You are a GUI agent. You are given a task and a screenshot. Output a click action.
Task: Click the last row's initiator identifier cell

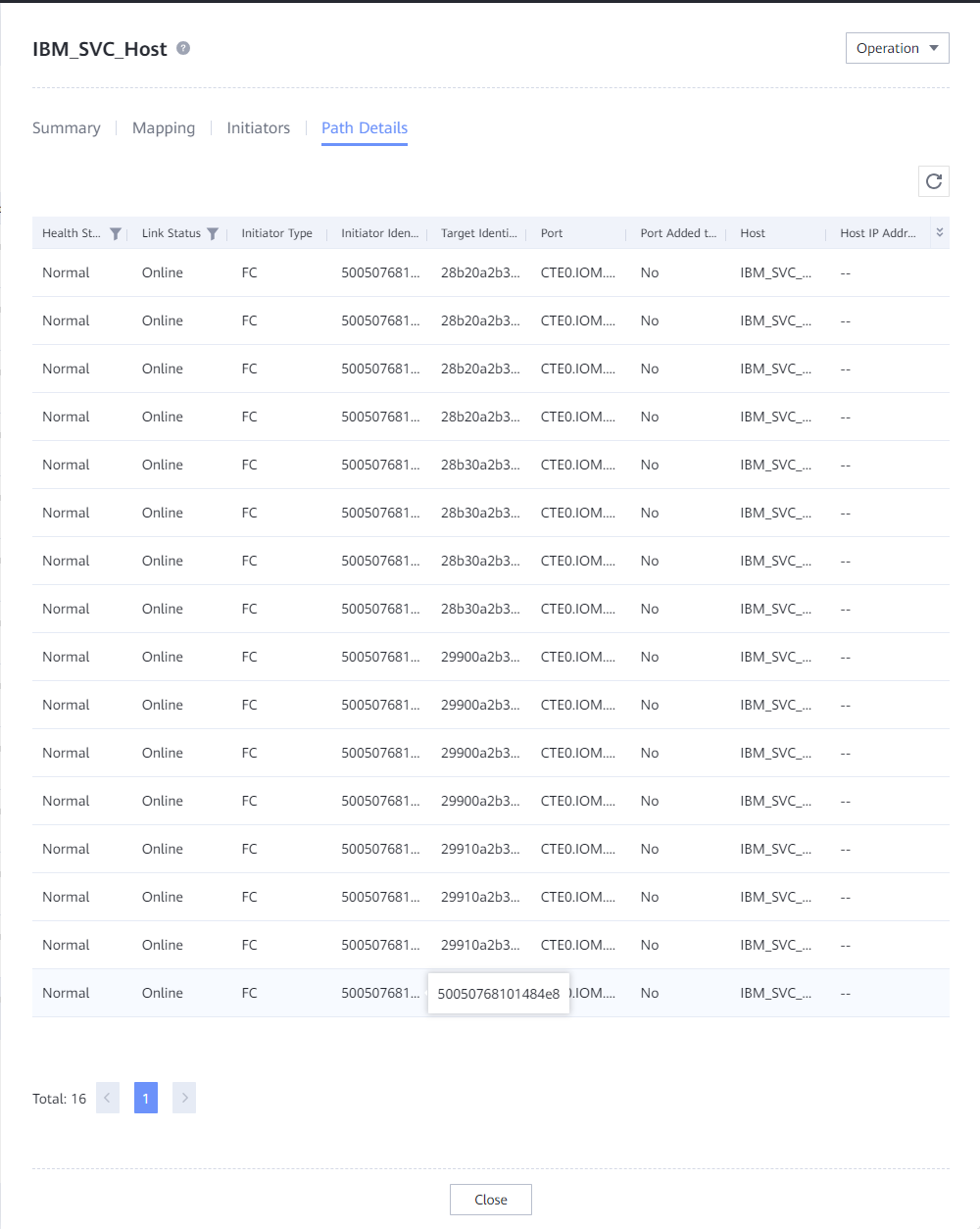click(x=380, y=993)
